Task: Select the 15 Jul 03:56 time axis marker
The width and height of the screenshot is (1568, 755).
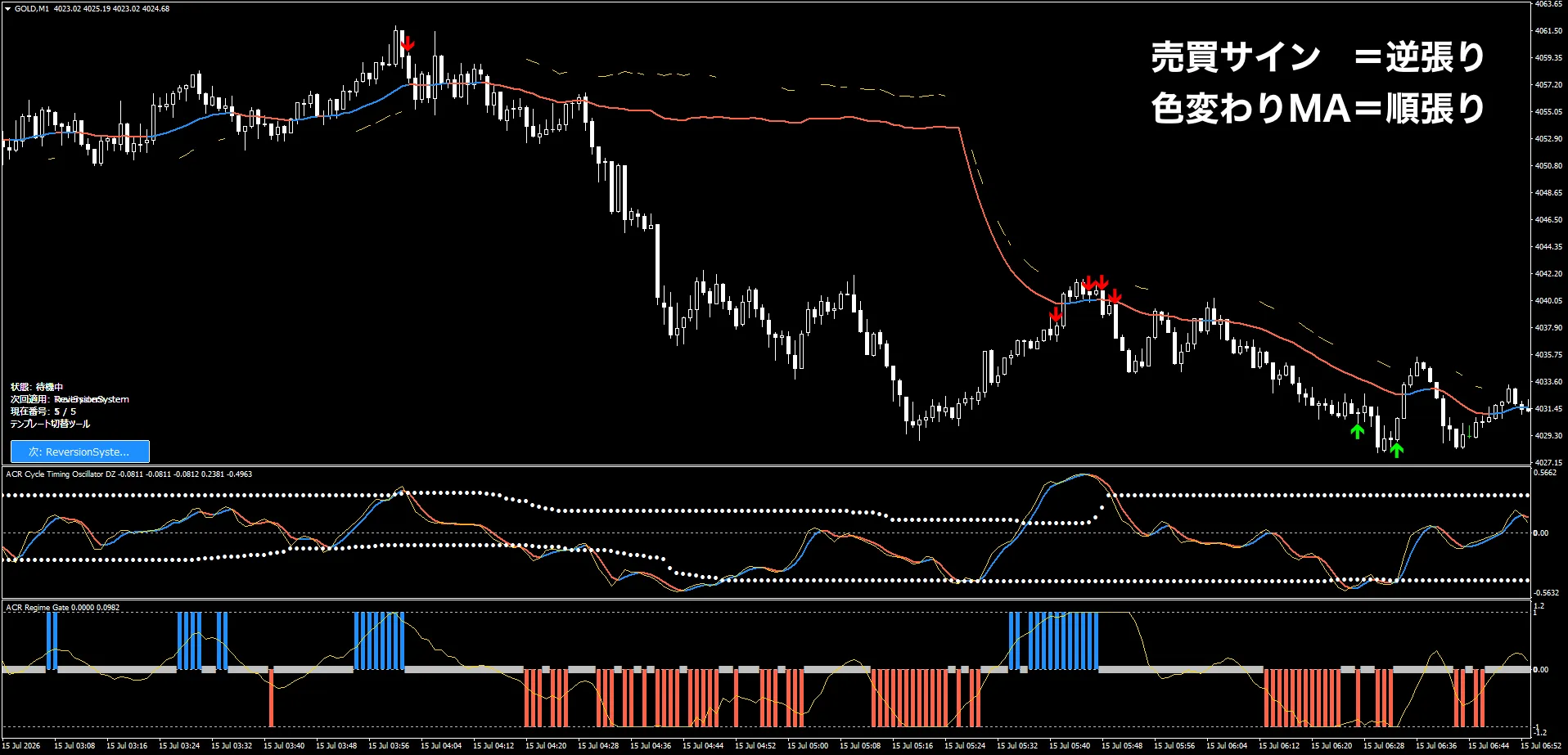Action: (389, 746)
